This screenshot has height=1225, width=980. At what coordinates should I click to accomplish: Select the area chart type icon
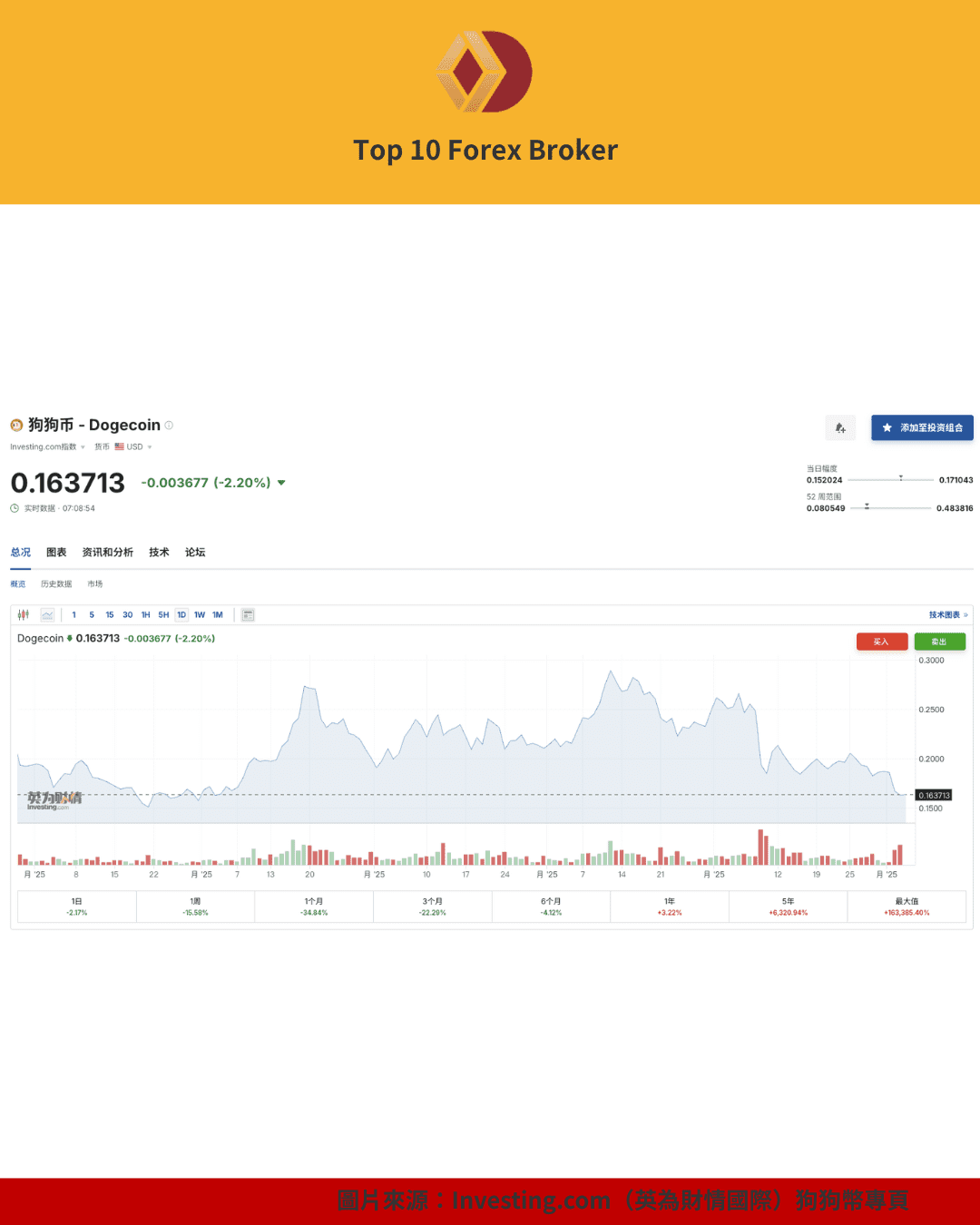(x=47, y=614)
